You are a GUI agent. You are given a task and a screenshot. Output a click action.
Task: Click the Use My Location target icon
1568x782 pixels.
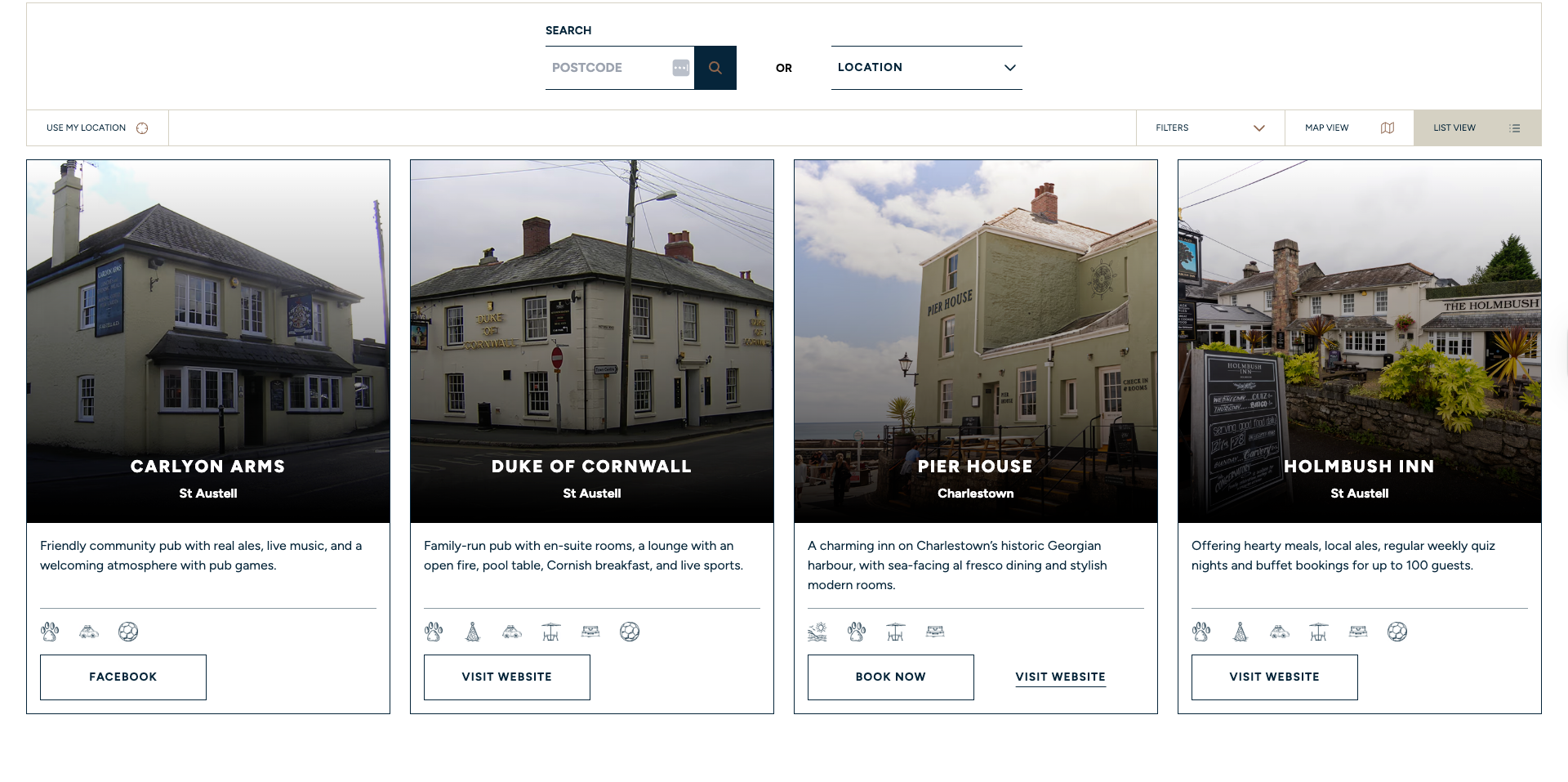point(142,128)
